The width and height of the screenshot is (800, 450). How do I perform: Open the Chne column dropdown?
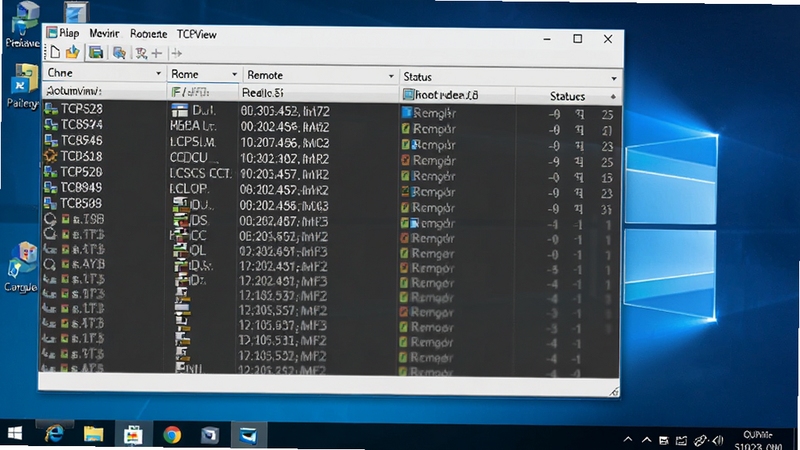(159, 74)
